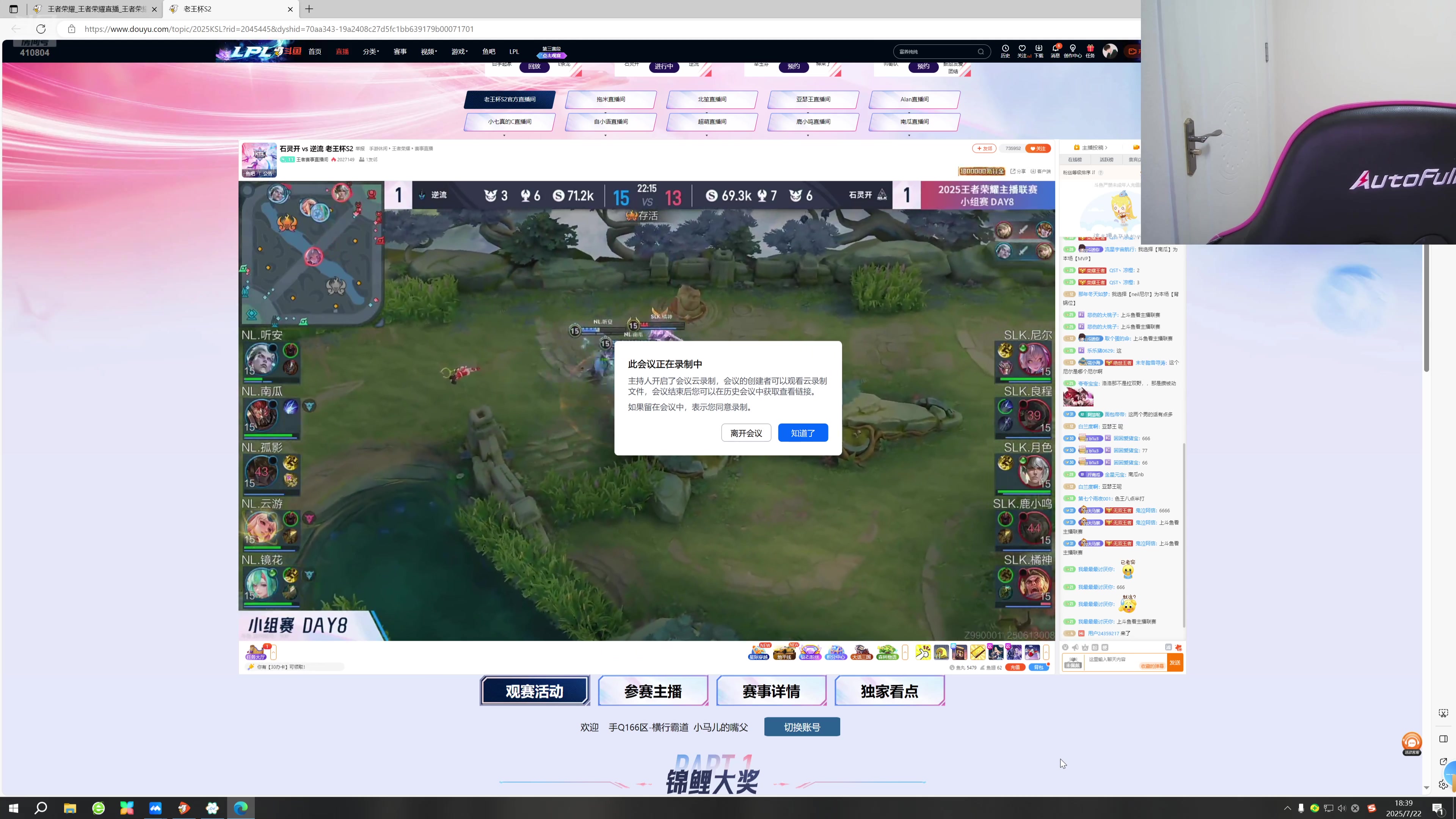1456x819 pixels.
Task: Click 发送 to send chat message
Action: tap(1175, 662)
